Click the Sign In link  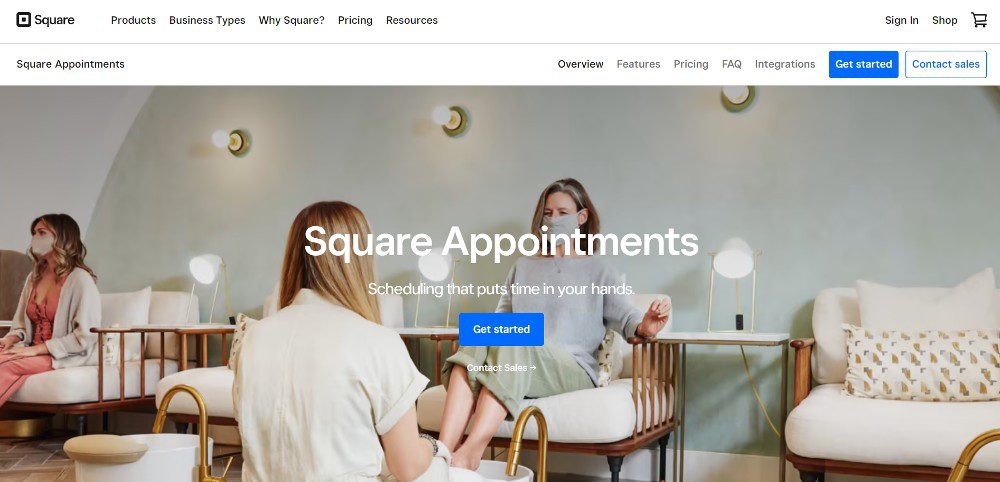(x=902, y=20)
